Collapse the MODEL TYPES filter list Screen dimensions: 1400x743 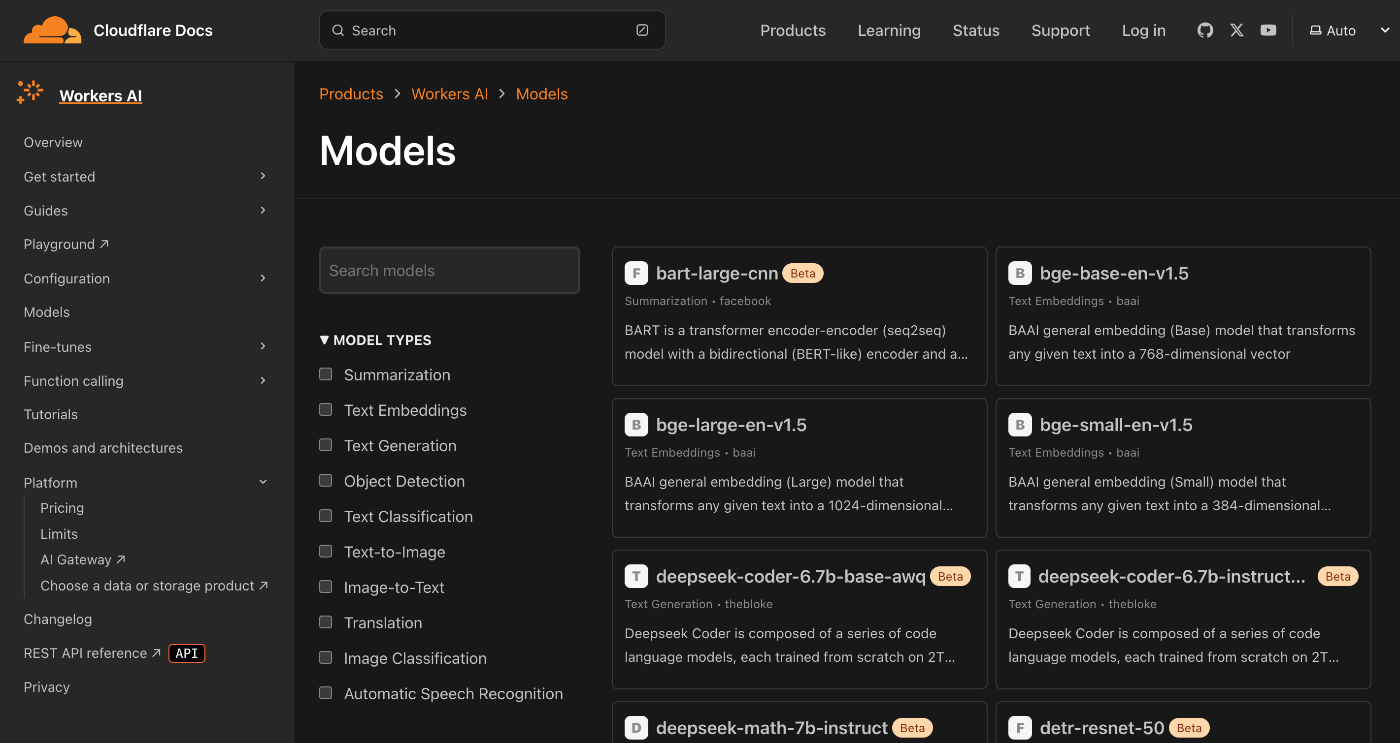[x=324, y=340]
